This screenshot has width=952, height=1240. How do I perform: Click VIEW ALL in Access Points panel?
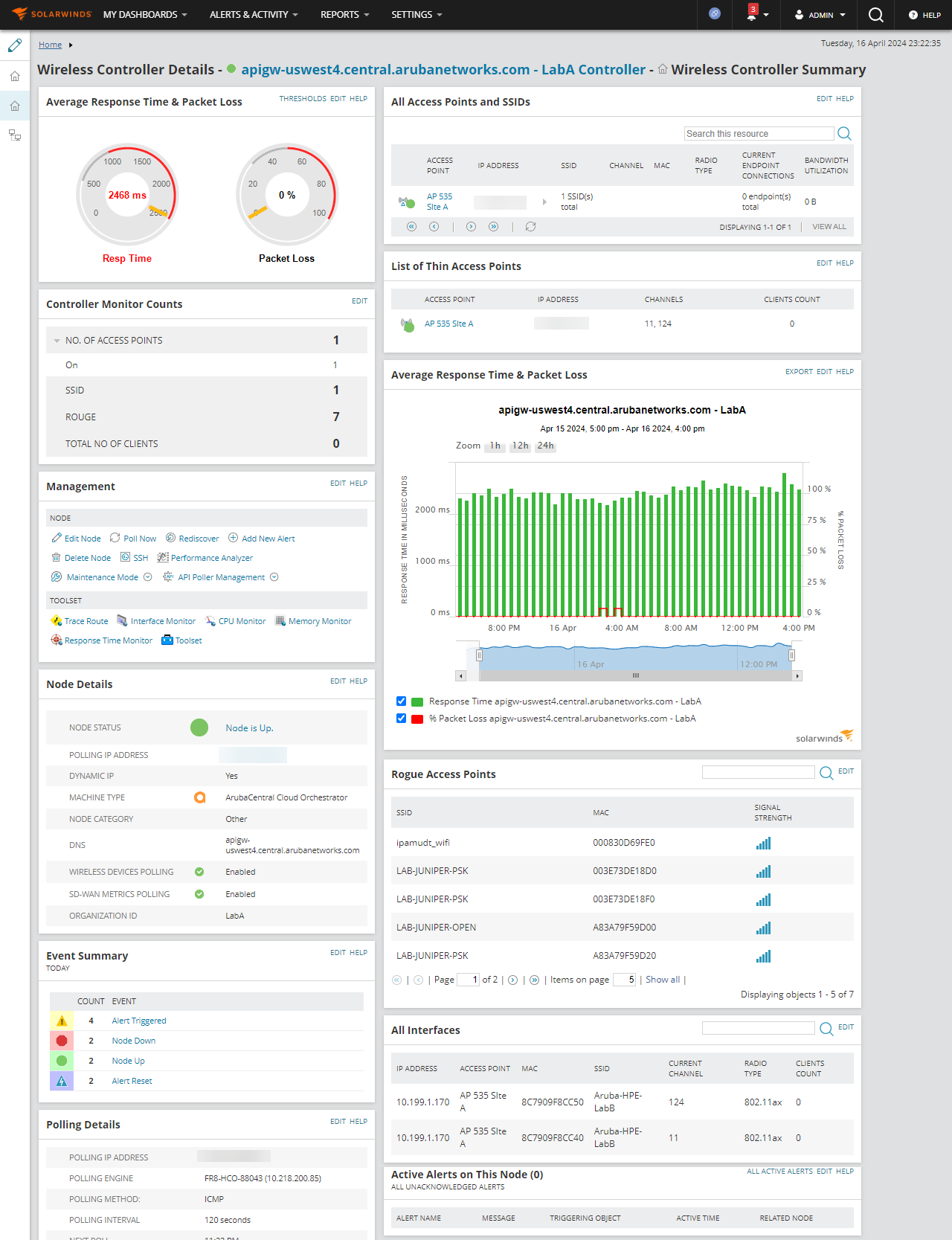[x=829, y=227]
